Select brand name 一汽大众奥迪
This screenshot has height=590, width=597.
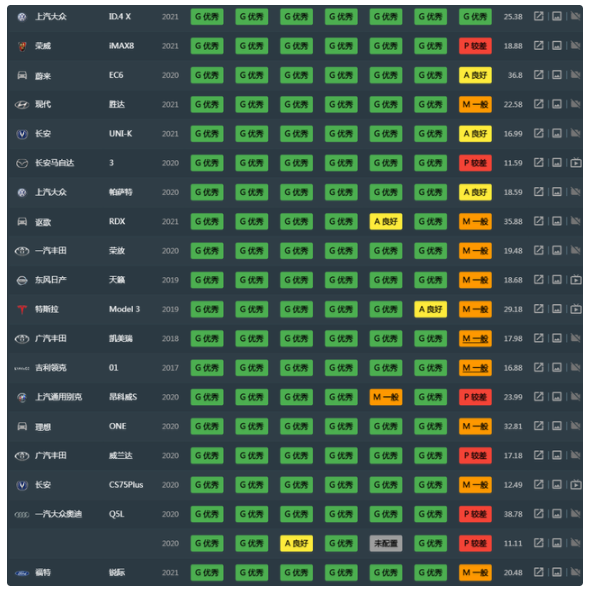tap(58, 514)
